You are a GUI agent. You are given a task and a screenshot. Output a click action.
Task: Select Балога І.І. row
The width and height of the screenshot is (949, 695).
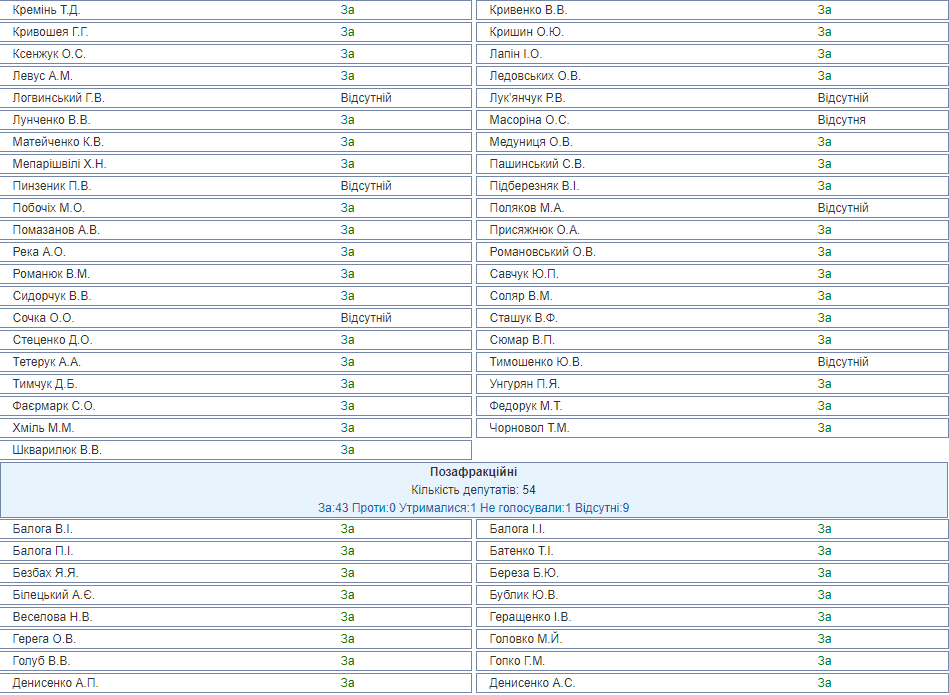[x=712, y=529]
